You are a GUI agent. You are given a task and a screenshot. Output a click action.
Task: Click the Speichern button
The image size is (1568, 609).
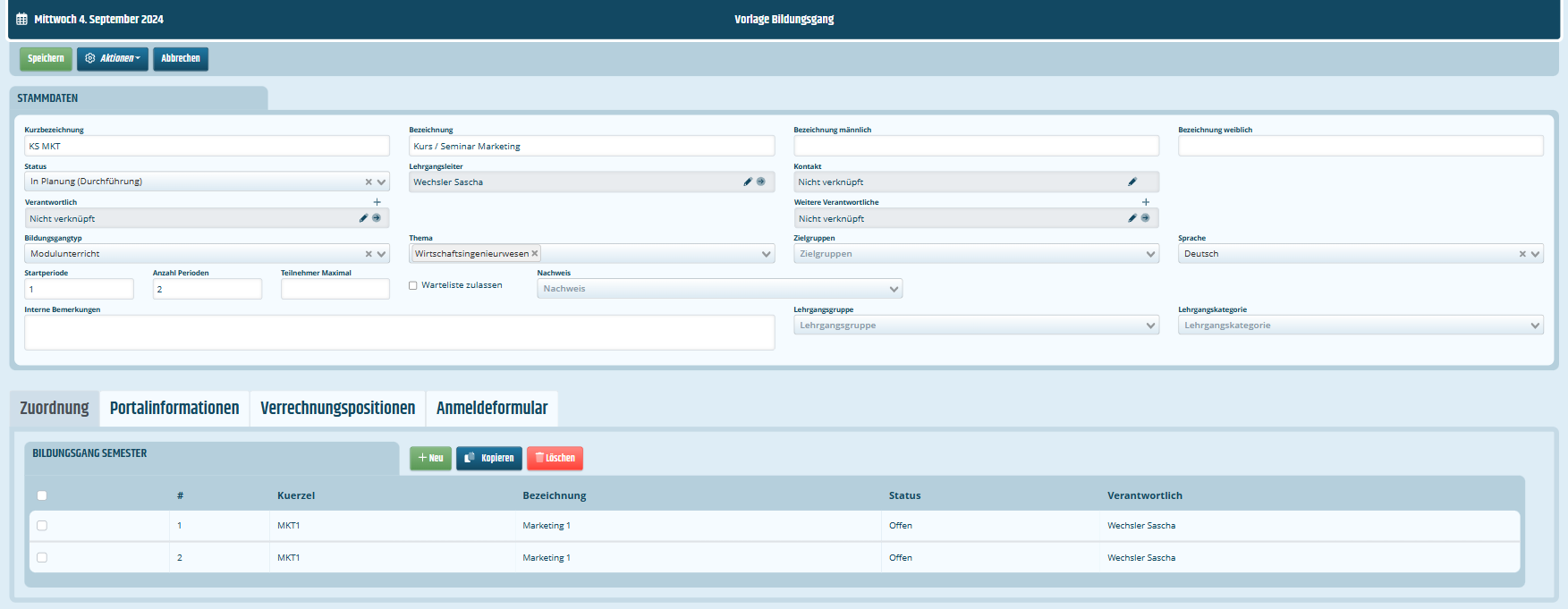(x=46, y=58)
